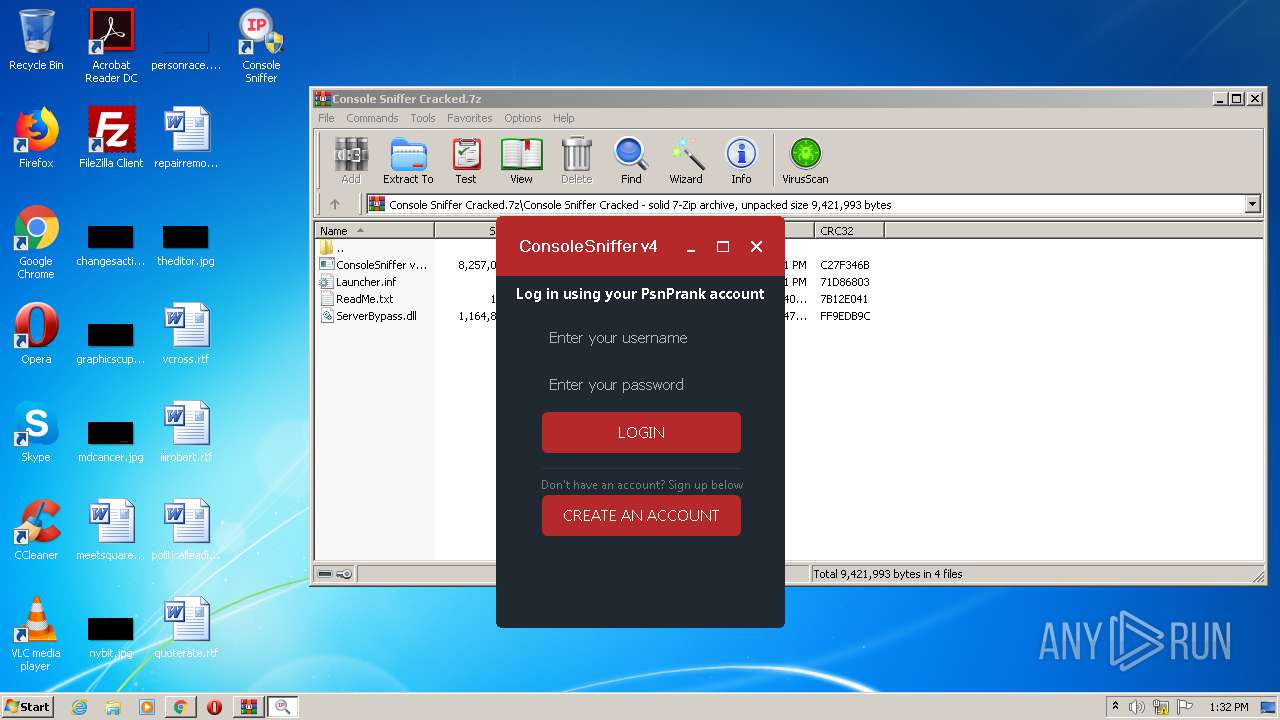Open VLC media player desktop icon
Screen dimensions: 1280x720
[x=36, y=634]
